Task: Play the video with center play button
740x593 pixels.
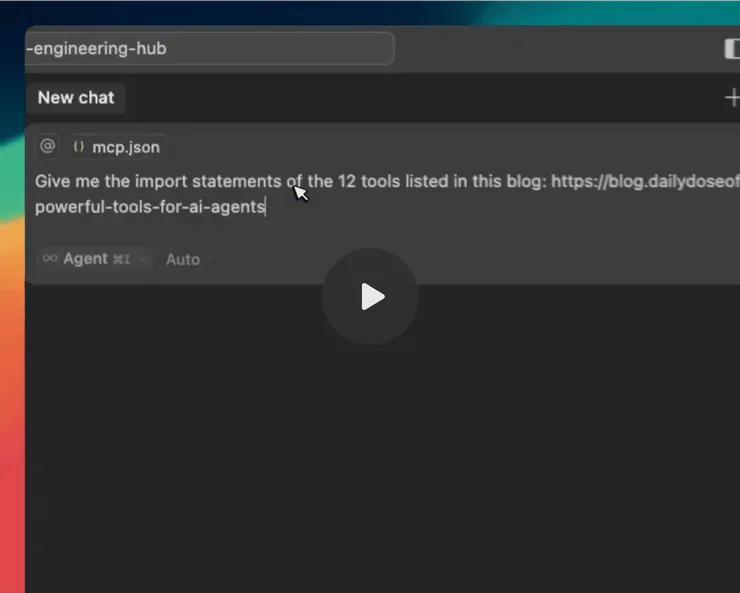Action: [x=370, y=297]
